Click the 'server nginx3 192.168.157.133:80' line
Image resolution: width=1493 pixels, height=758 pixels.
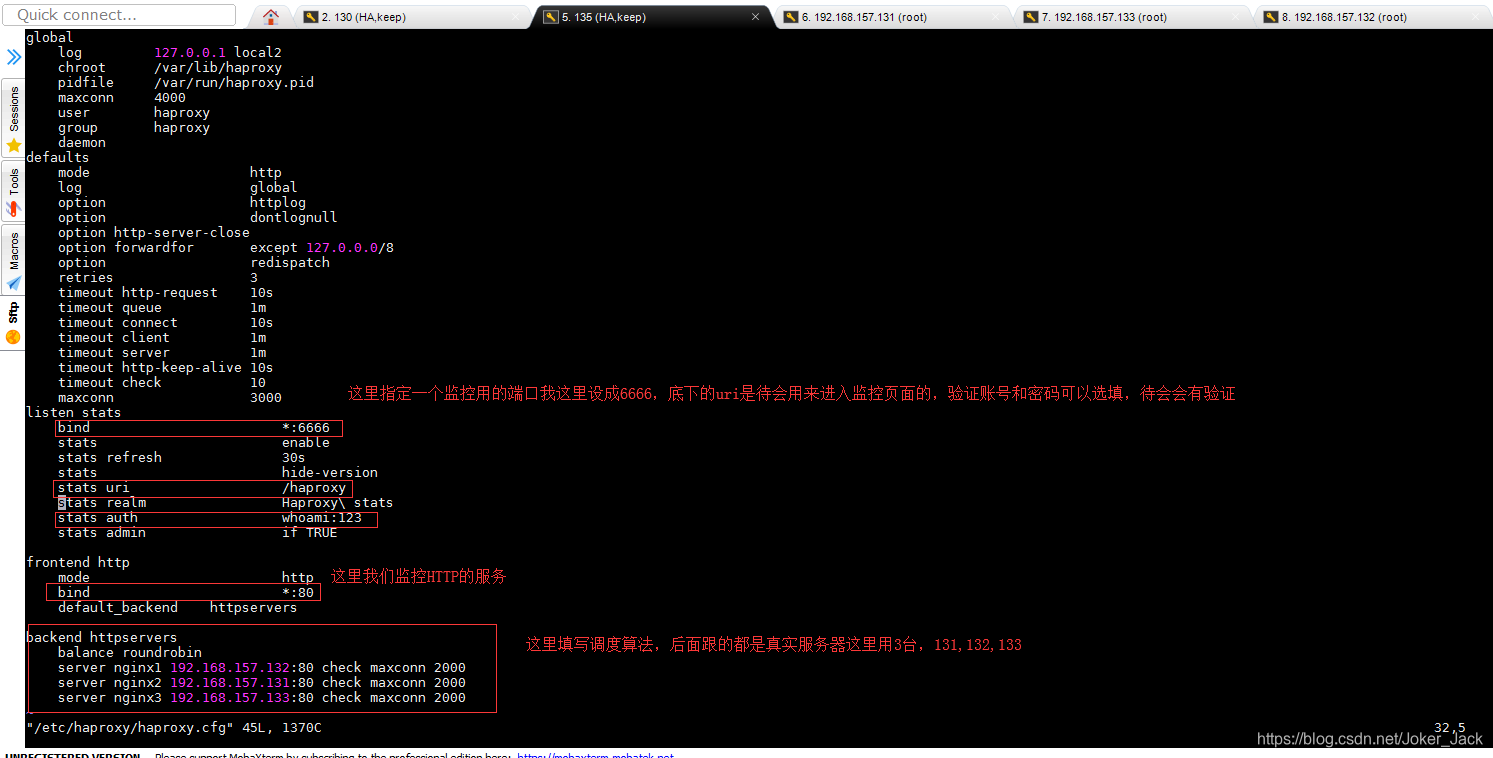click(x=262, y=697)
